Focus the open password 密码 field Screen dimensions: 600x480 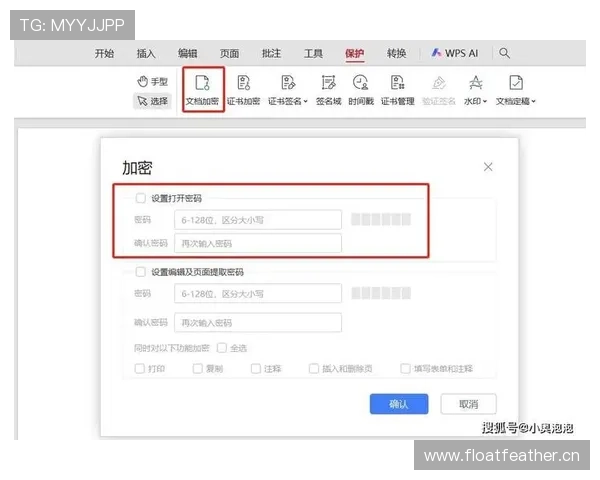[258, 220]
